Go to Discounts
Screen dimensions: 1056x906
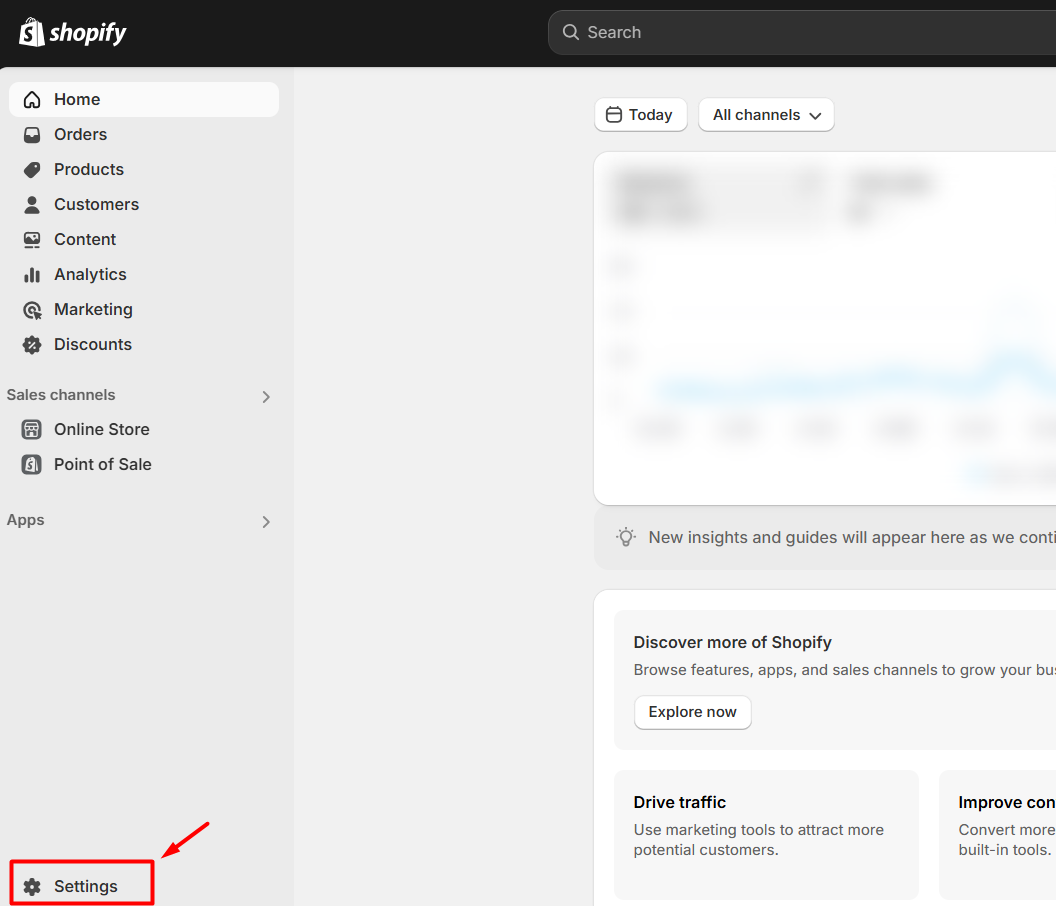point(144,345)
